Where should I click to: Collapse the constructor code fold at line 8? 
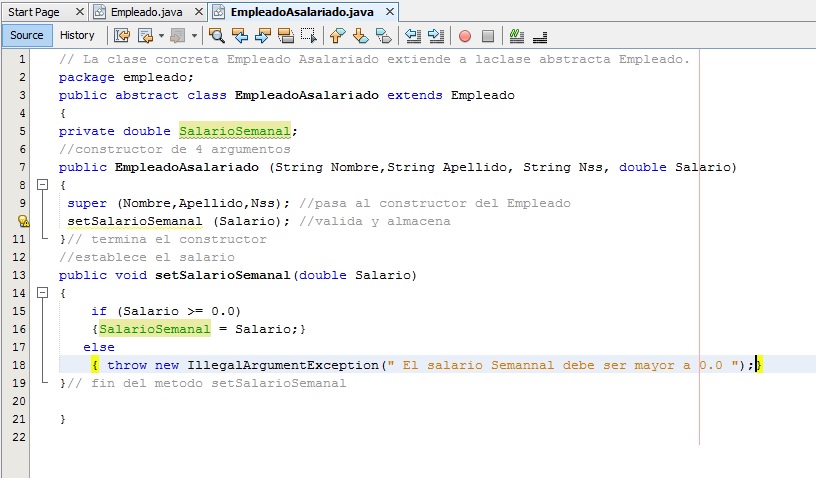pyautogui.click(x=42, y=185)
